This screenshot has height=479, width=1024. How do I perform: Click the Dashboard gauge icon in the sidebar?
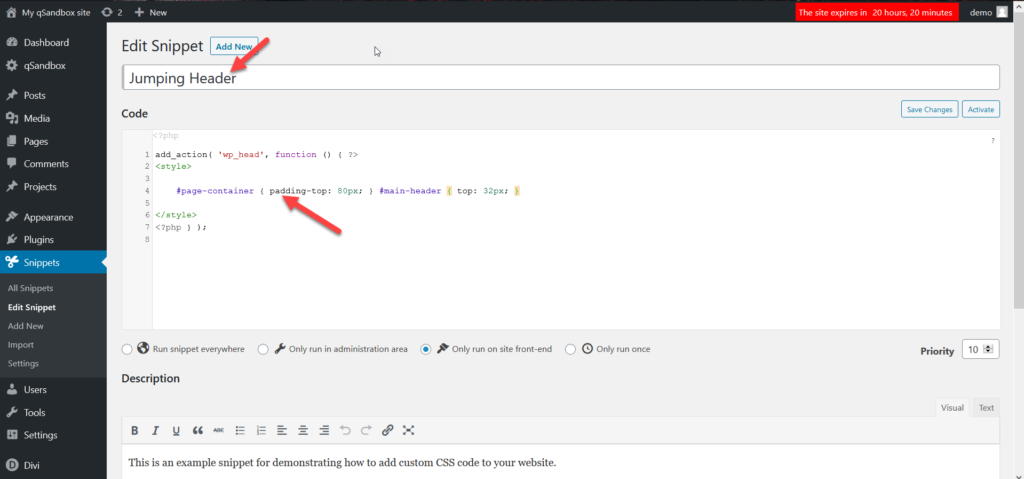(x=12, y=42)
